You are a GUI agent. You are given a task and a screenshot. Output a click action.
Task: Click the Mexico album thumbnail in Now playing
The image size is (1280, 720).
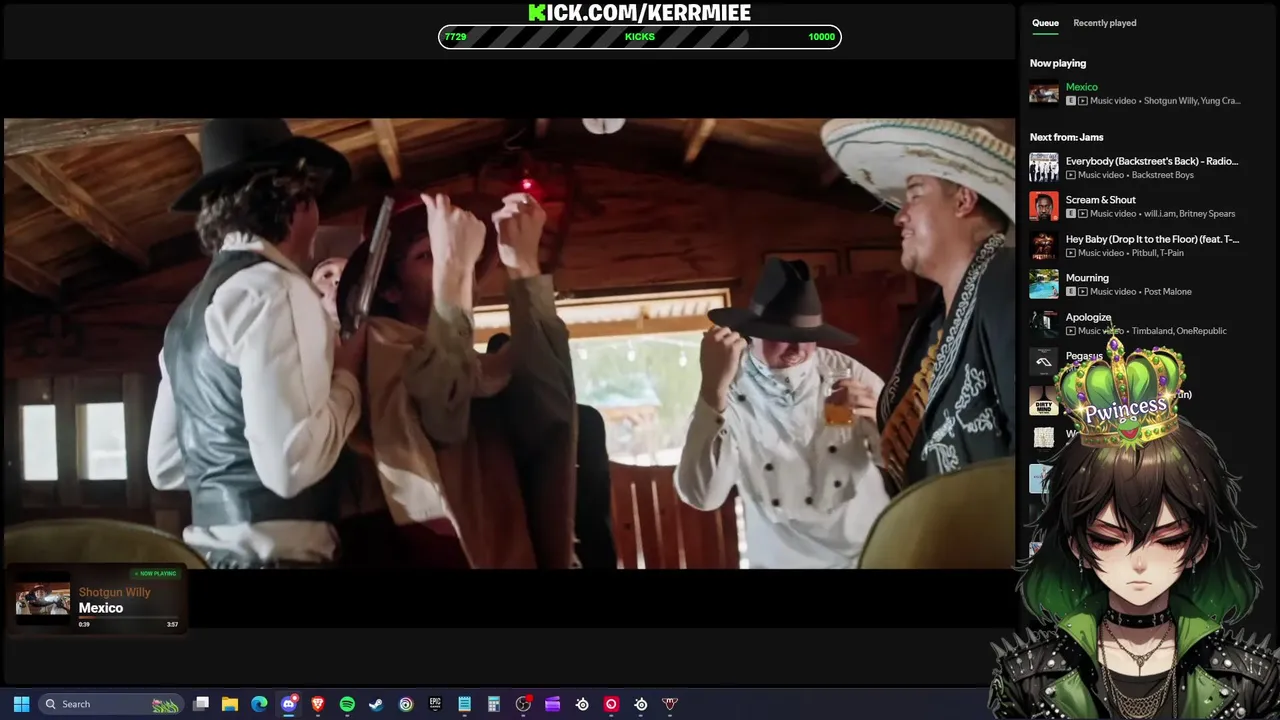click(x=1044, y=94)
